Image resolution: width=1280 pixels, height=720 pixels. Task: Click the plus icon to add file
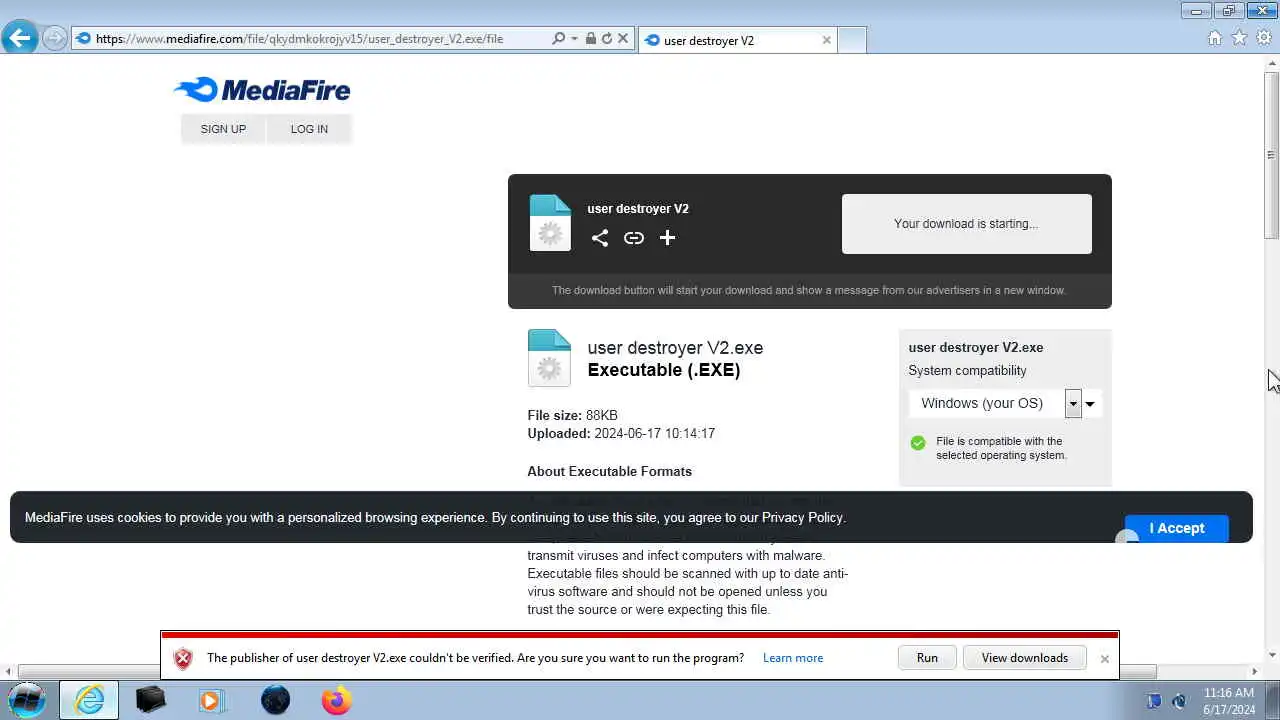pos(668,238)
